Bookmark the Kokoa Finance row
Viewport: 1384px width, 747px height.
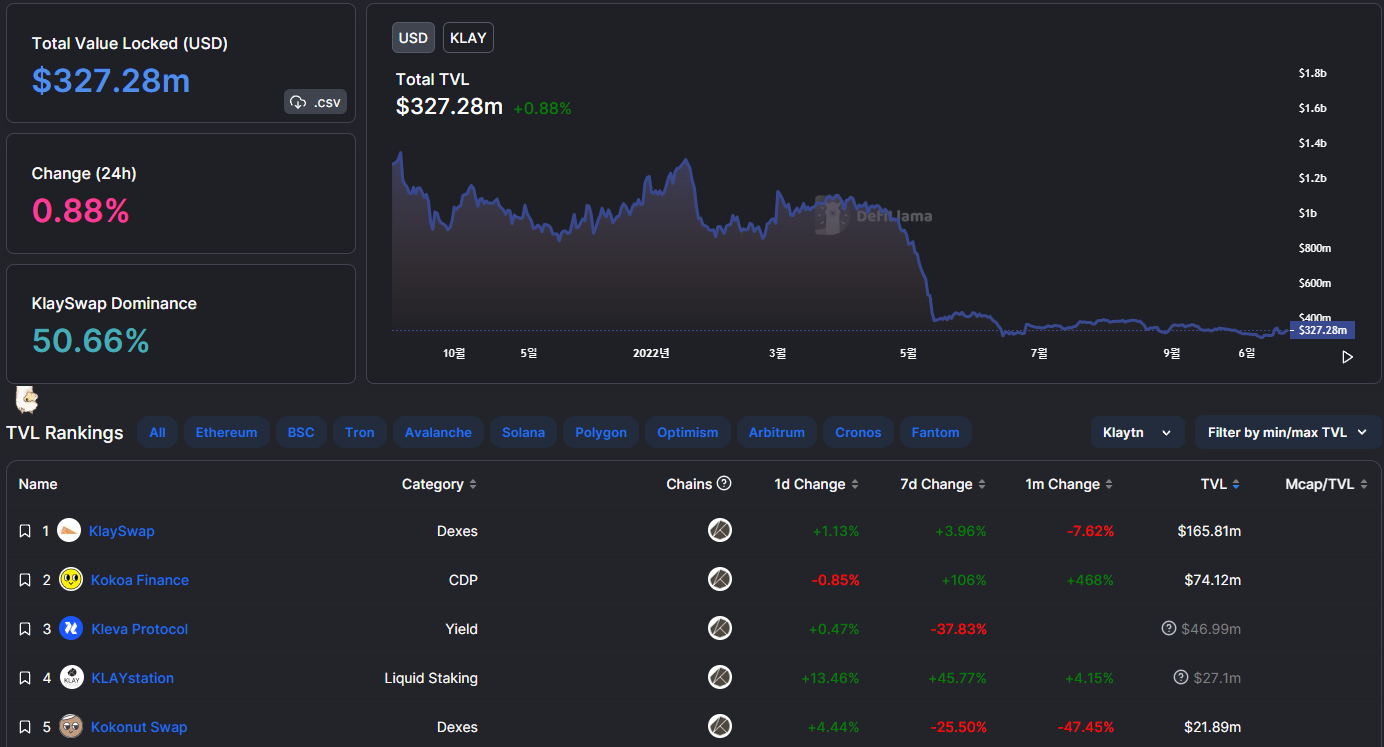(25, 580)
